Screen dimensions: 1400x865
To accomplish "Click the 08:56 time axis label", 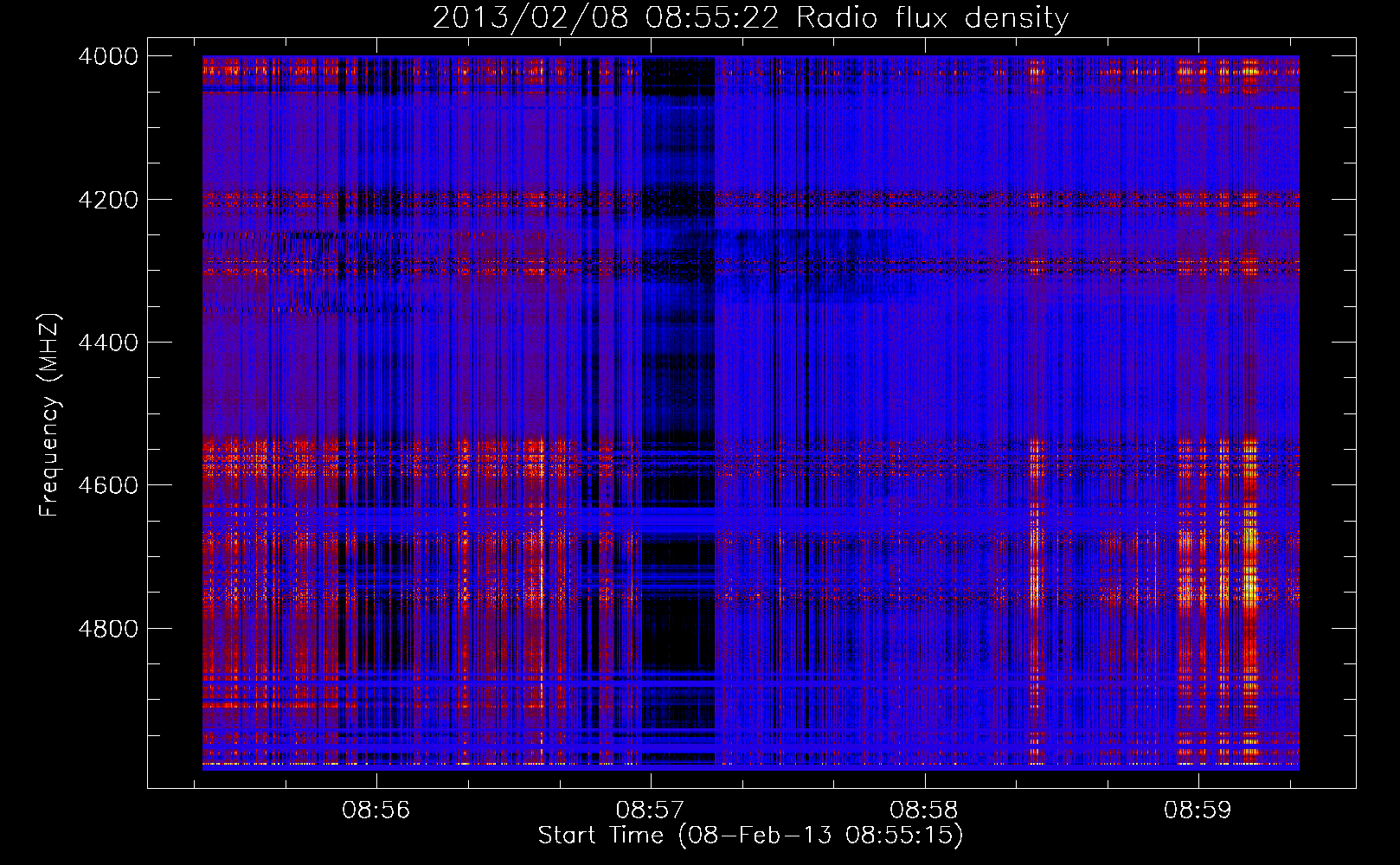I will pos(376,811).
